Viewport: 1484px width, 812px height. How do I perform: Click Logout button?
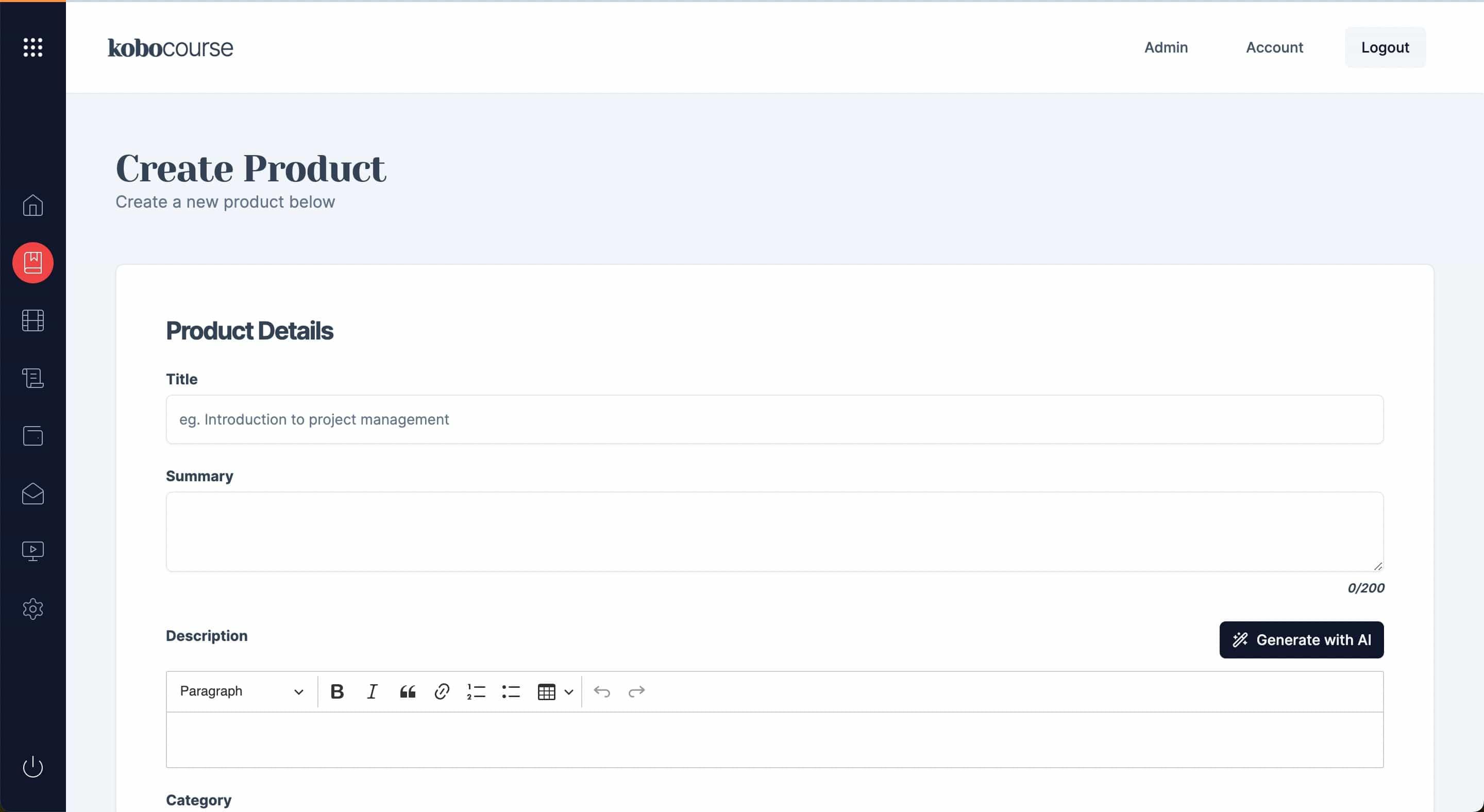click(1385, 47)
